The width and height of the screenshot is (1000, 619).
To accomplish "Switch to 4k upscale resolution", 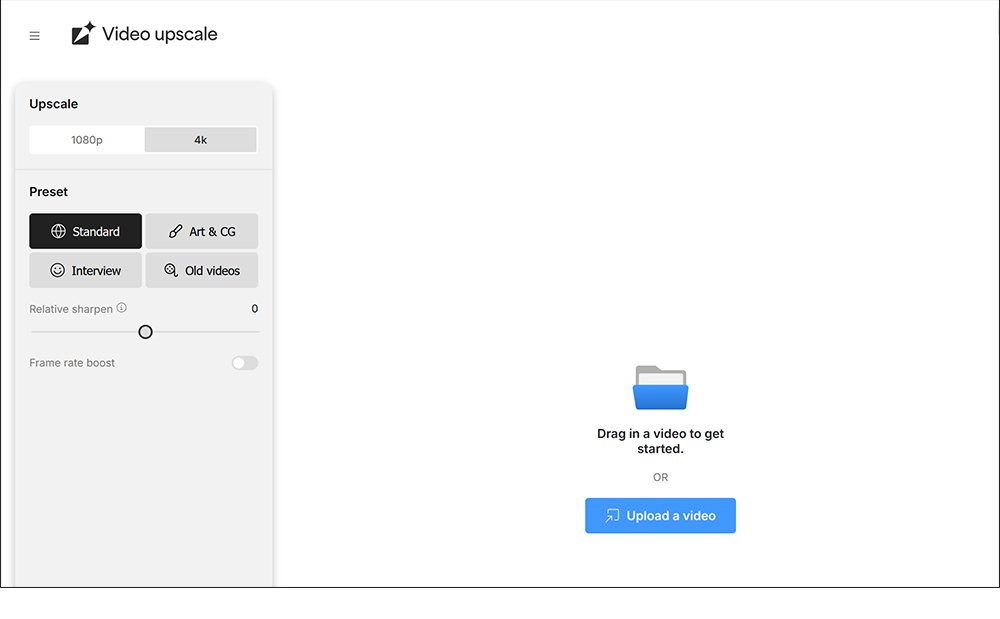I will pos(200,140).
